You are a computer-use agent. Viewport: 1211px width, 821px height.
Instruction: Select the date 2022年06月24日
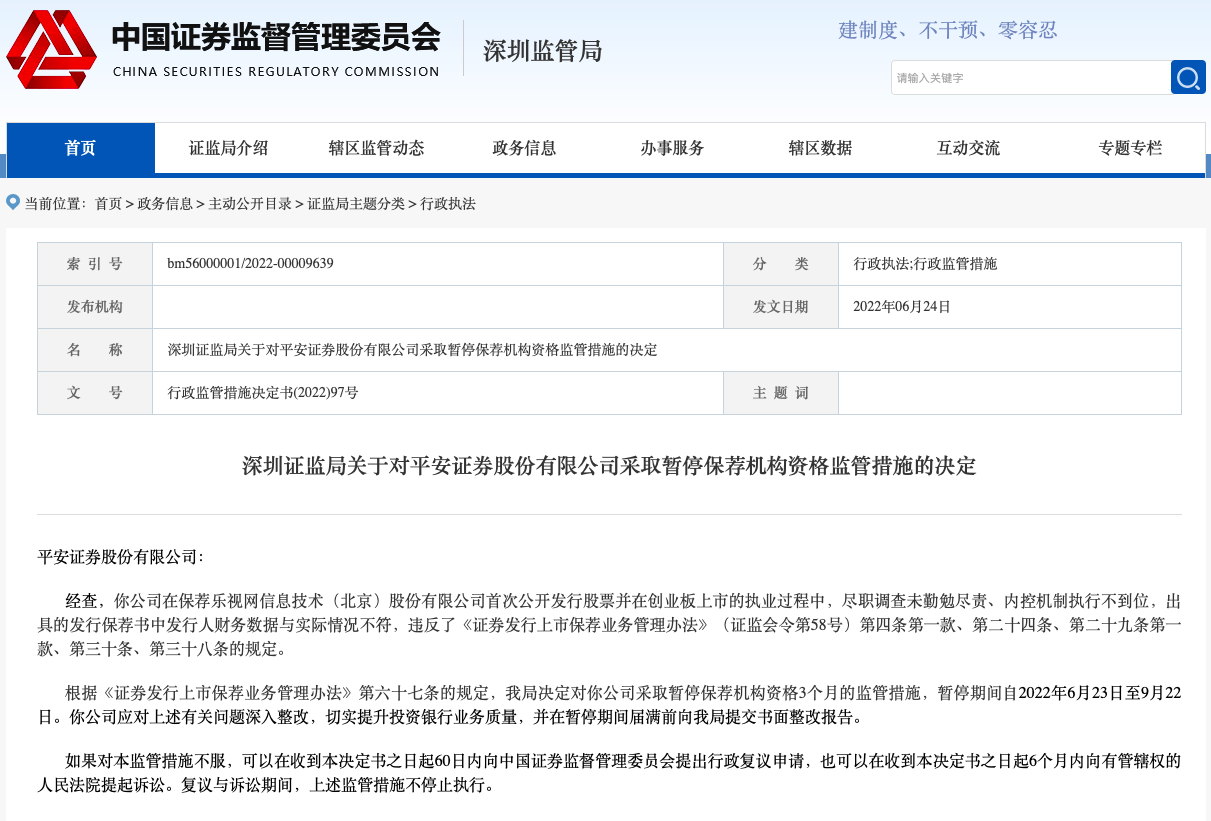coord(902,307)
